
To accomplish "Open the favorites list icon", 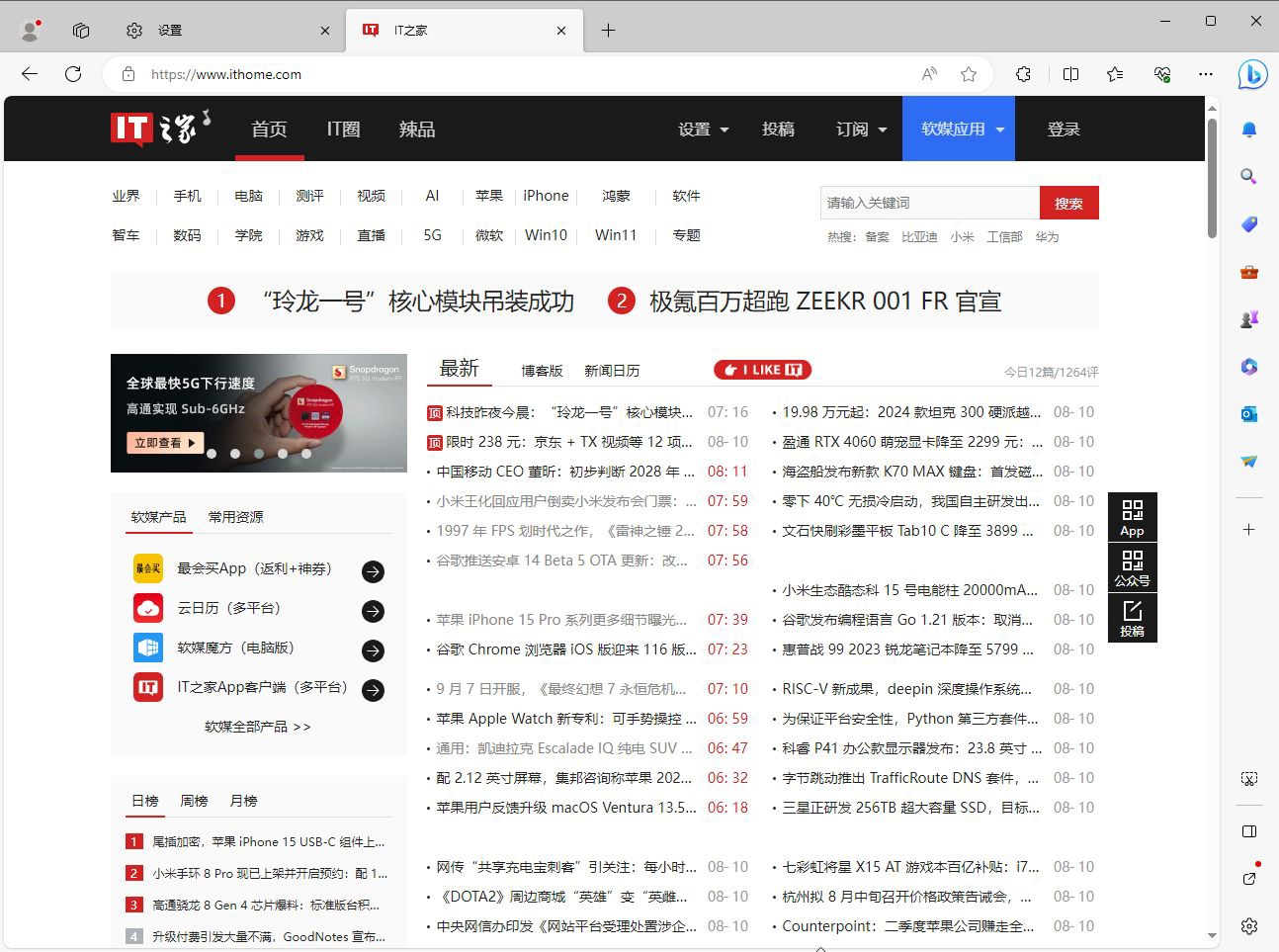I will tap(1115, 74).
